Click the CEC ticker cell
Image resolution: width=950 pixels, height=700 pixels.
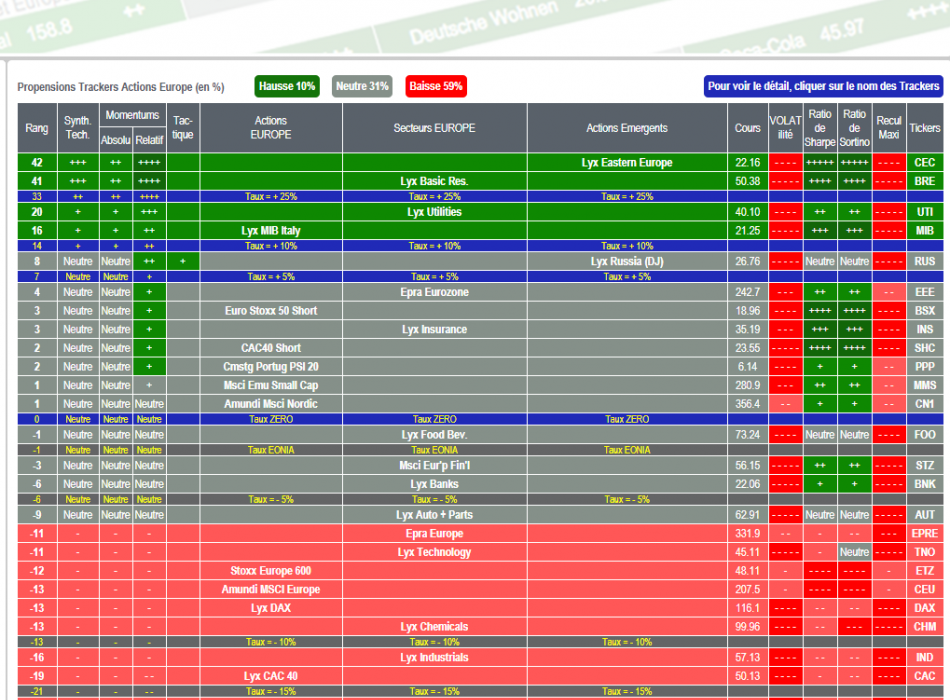925,162
